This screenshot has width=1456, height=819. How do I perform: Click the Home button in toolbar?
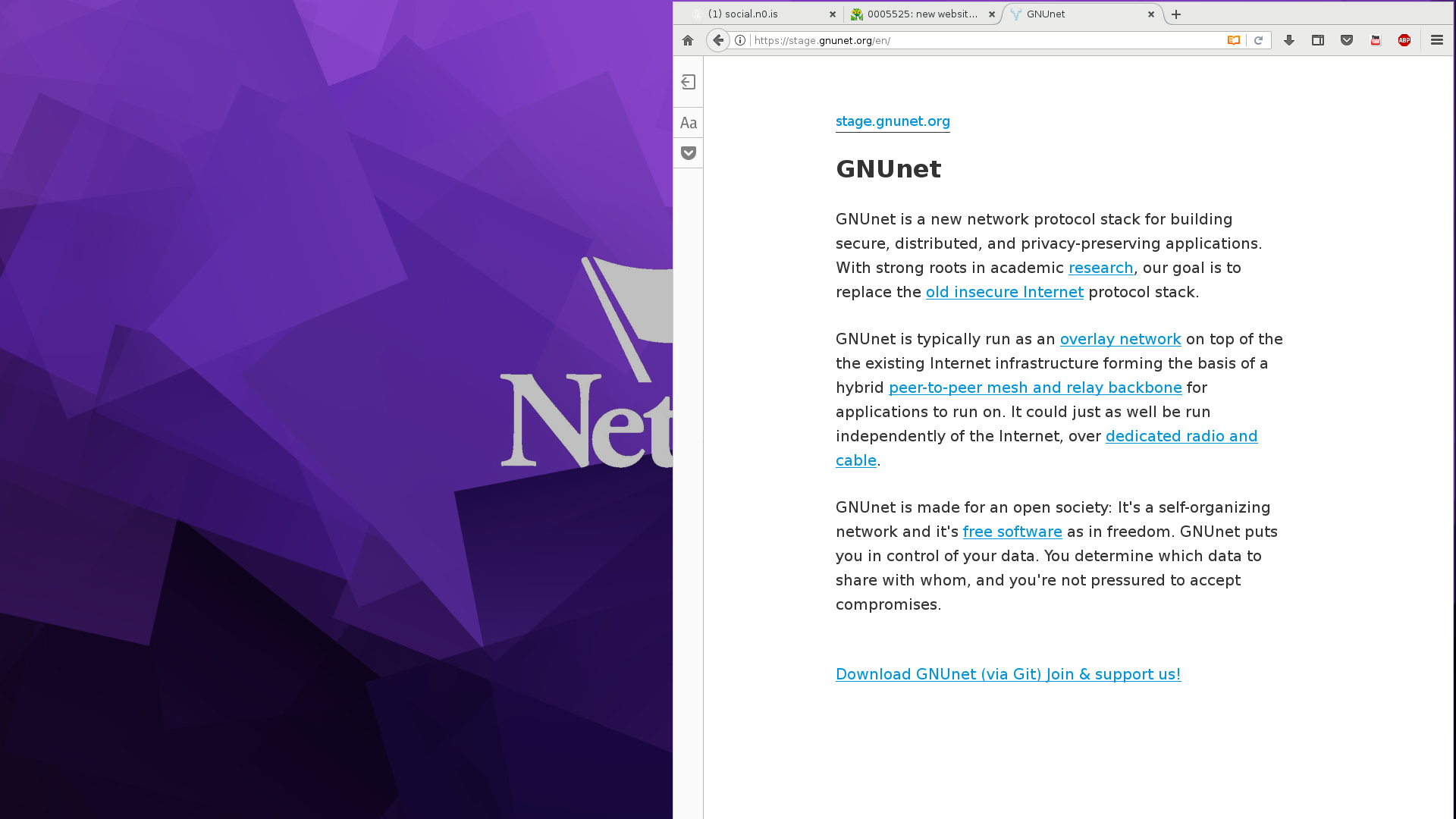coord(687,40)
